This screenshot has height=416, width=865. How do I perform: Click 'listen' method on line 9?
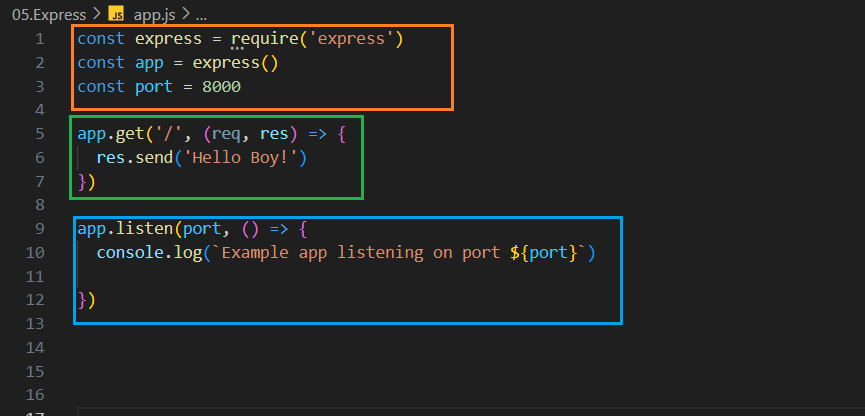tap(145, 228)
